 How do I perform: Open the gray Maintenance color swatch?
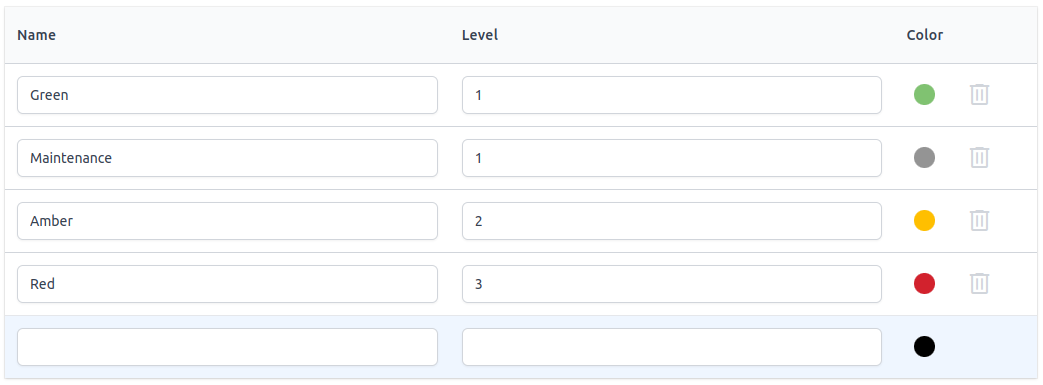924,158
